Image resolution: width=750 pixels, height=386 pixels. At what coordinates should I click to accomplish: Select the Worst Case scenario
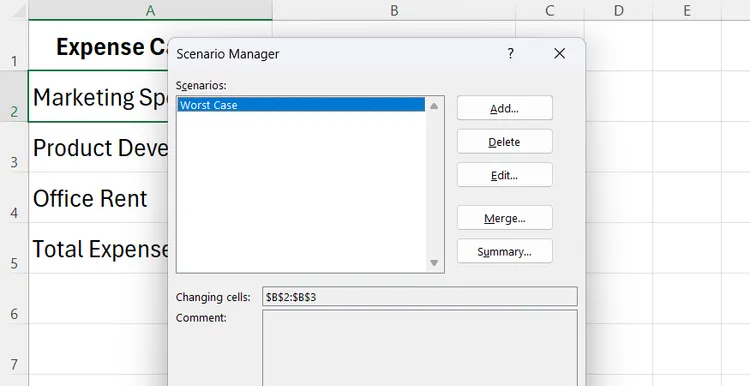(301, 105)
